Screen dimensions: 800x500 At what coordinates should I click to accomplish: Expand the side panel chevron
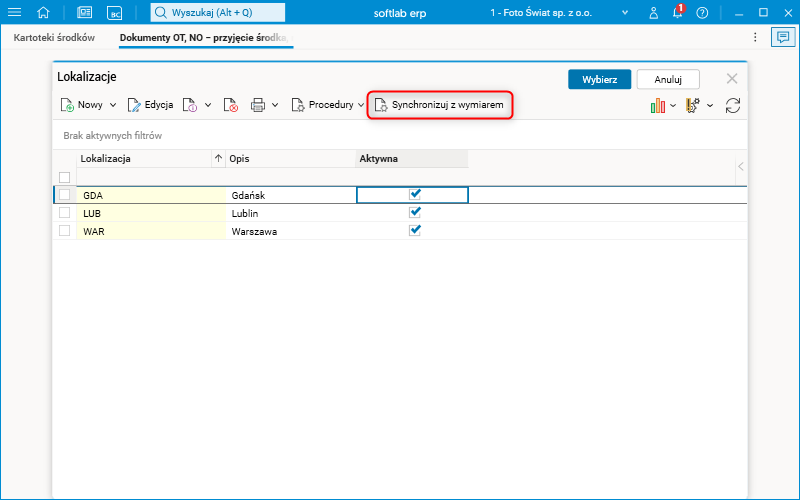[x=741, y=166]
